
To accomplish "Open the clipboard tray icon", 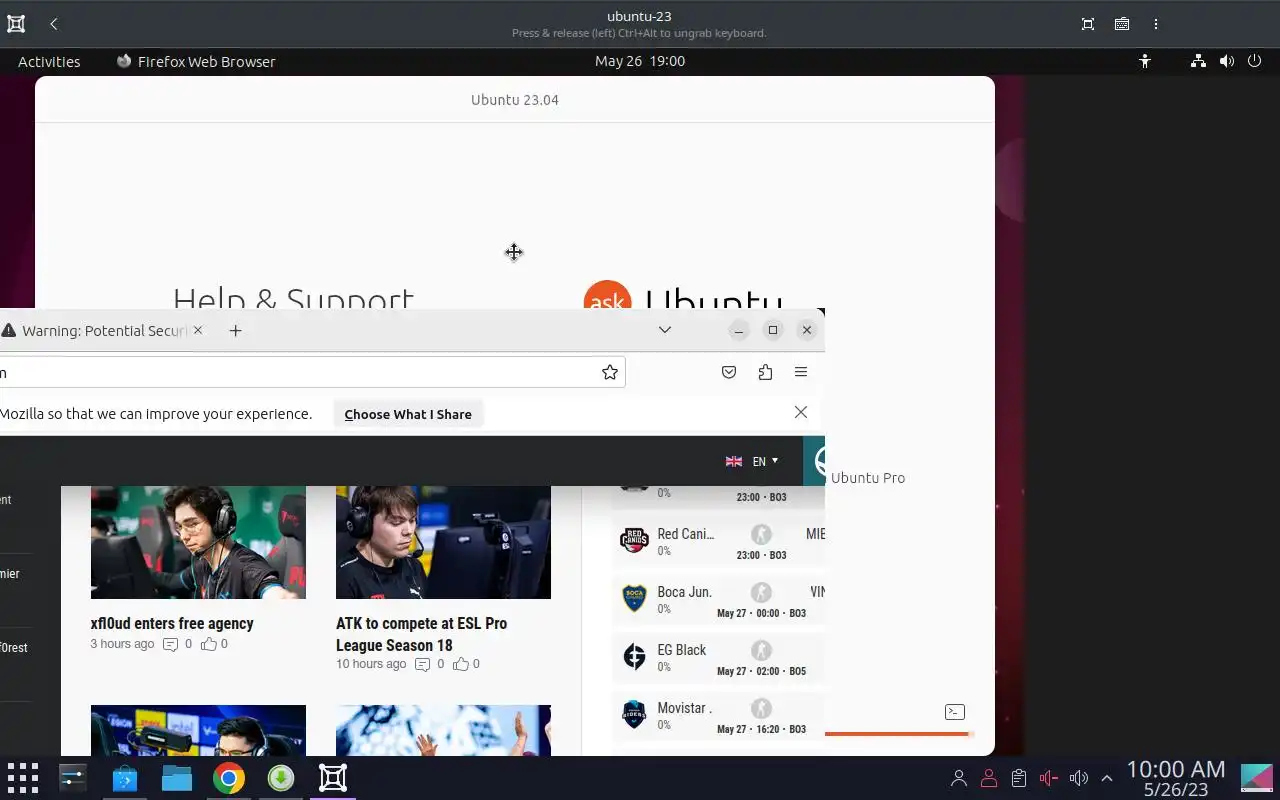I will click(1019, 778).
